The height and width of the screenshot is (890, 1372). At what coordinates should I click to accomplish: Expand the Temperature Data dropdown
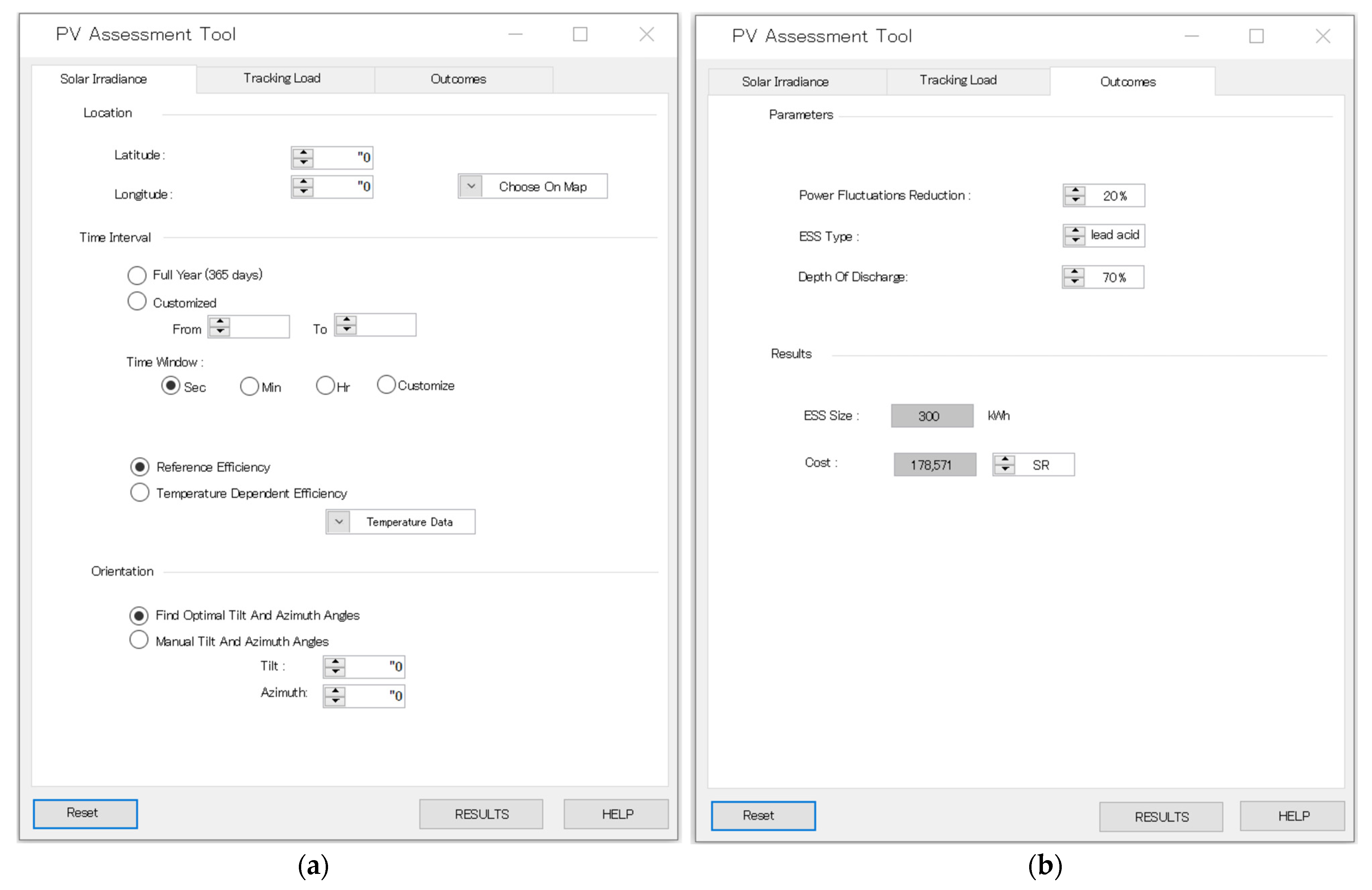coord(339,522)
